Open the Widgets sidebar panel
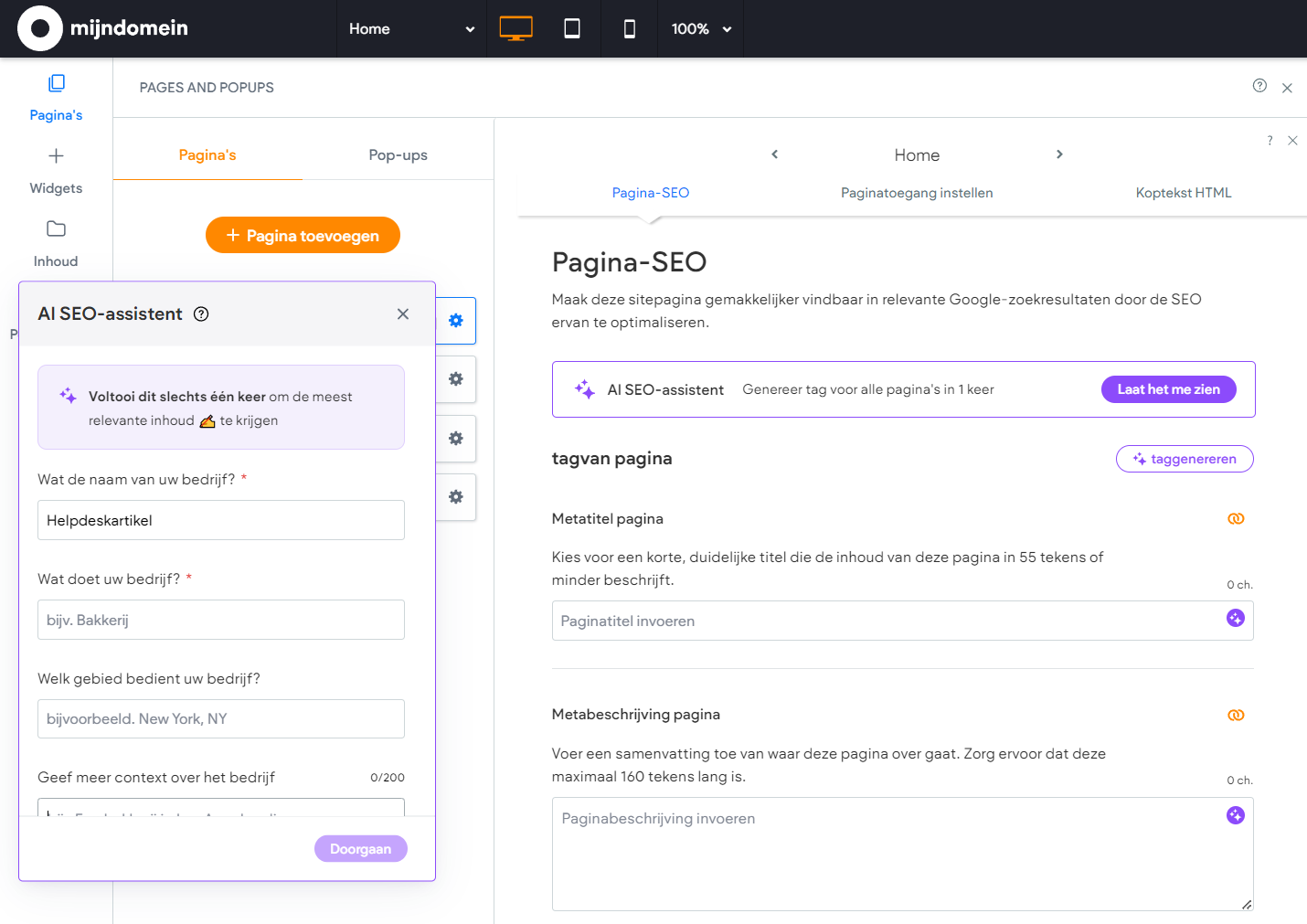 tap(56, 171)
